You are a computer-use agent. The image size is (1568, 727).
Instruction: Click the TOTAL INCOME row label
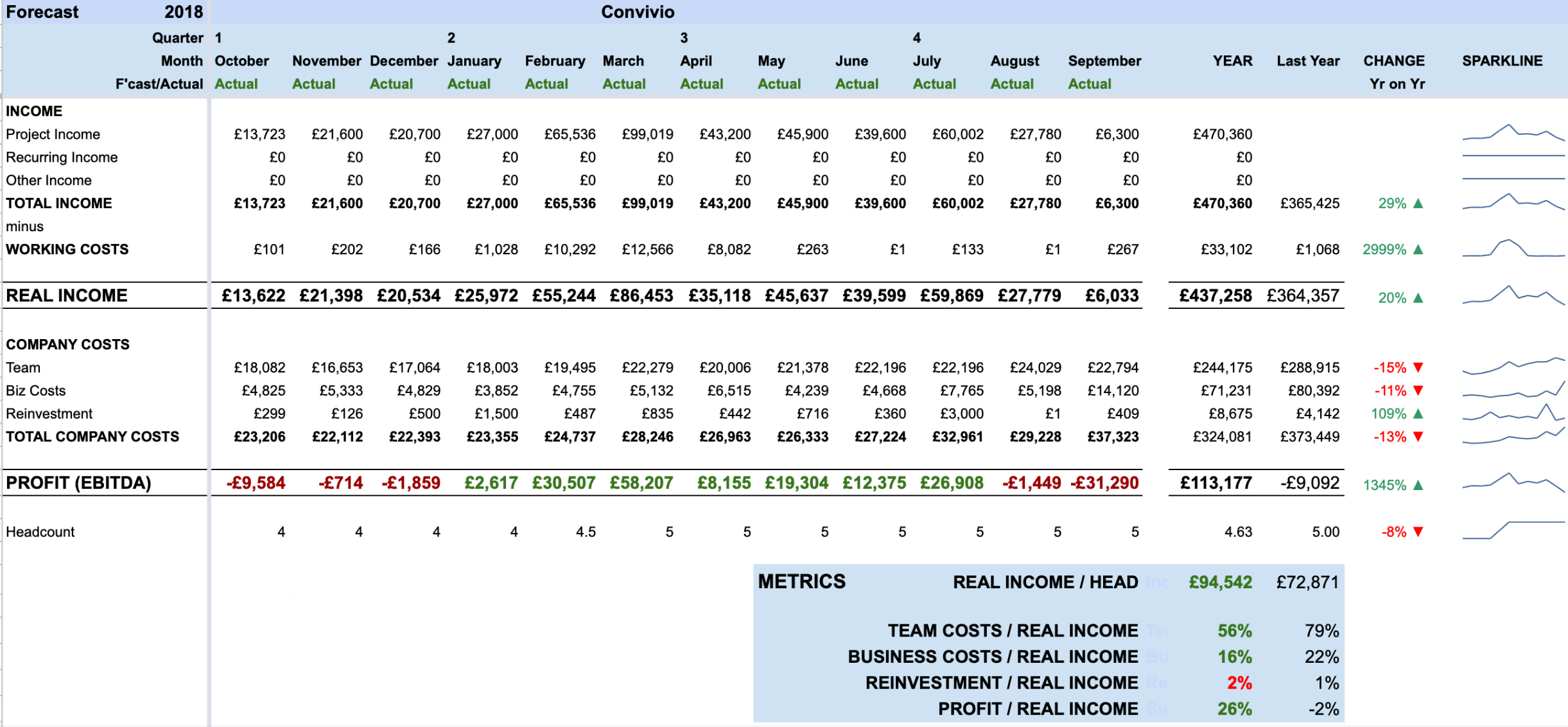tap(58, 203)
